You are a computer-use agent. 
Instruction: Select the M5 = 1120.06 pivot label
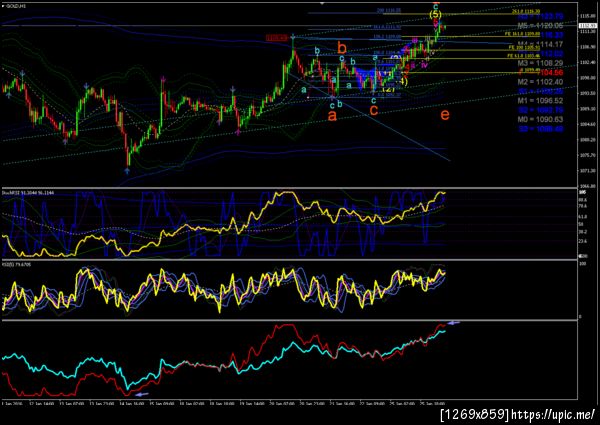click(x=540, y=26)
